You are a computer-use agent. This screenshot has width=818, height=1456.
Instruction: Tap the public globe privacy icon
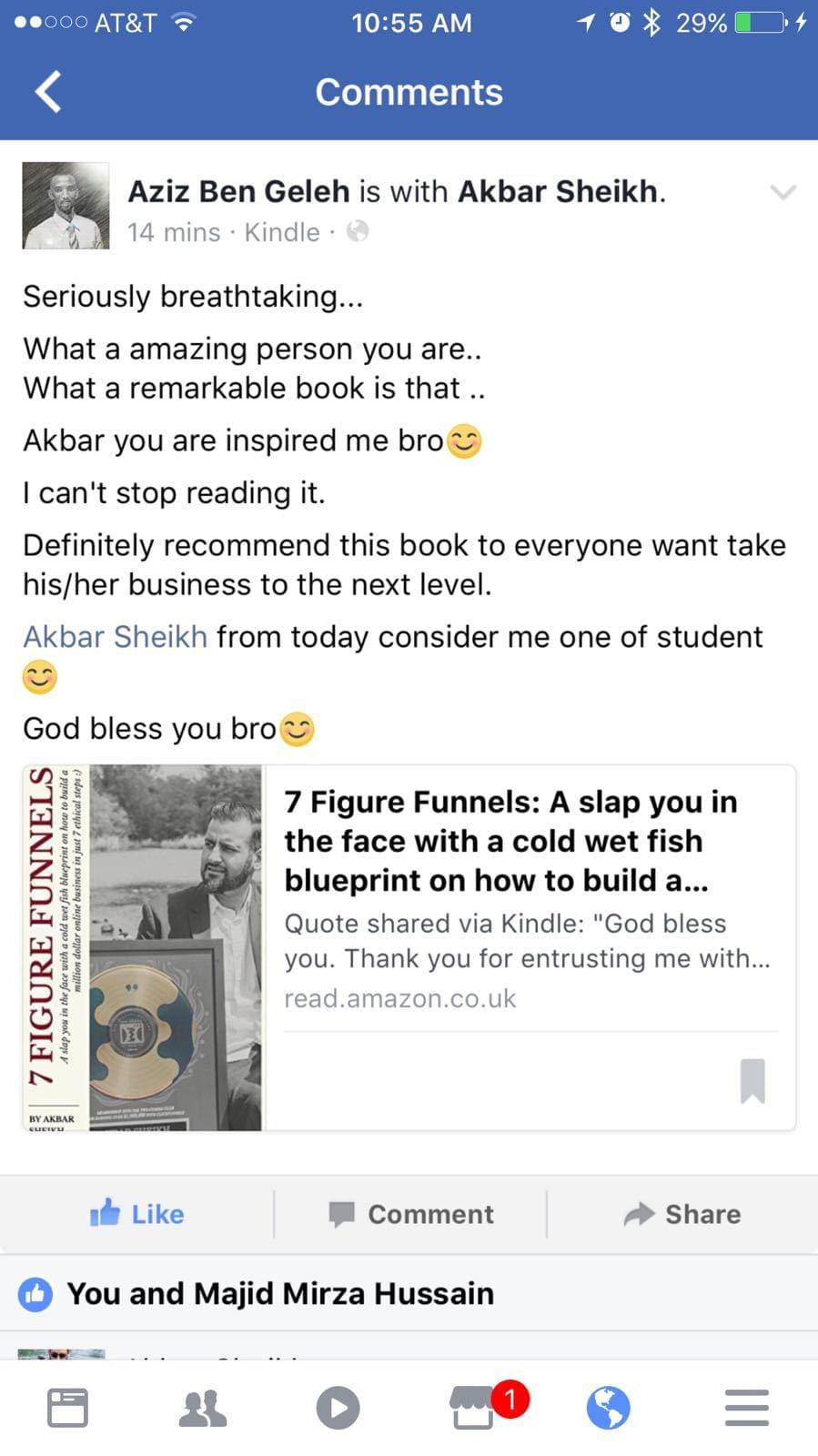358,232
